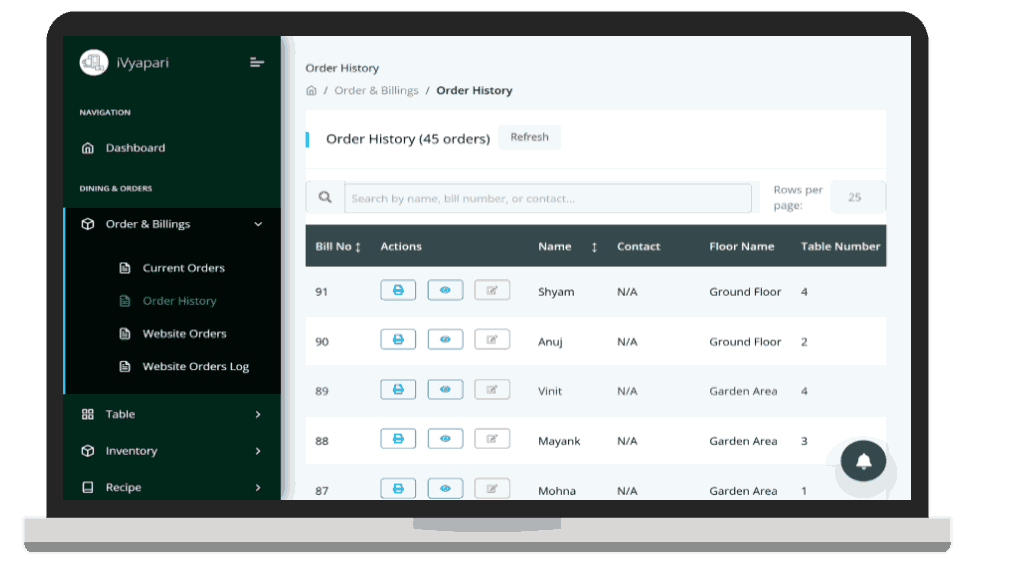The height and width of the screenshot is (569, 1015).
Task: Expand the Table sidebar section
Action: [258, 414]
